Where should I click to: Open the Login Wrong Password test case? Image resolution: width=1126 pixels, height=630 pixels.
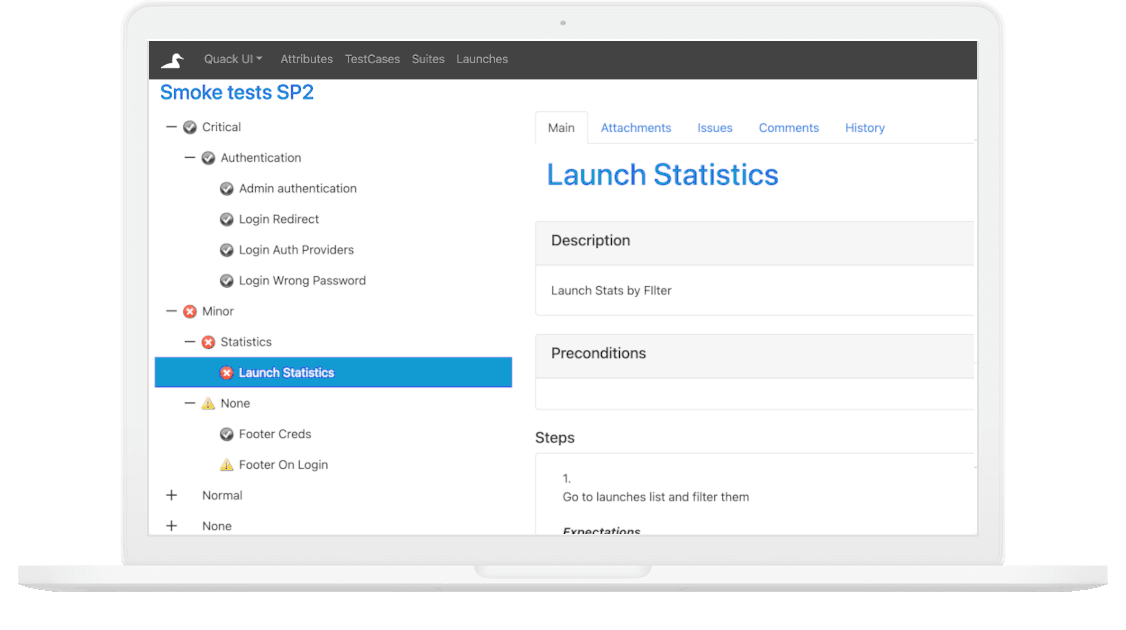302,281
